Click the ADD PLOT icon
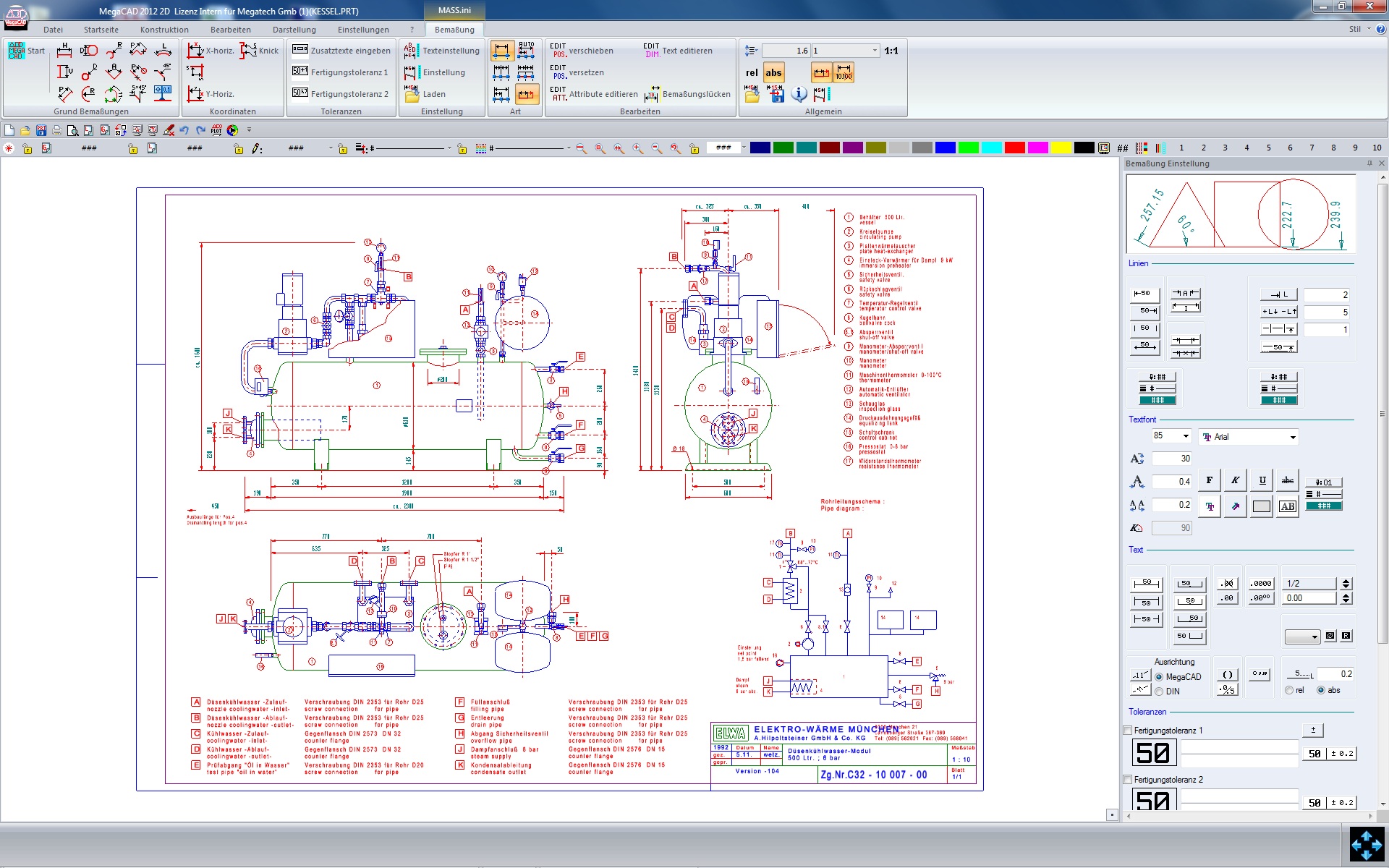Viewport: 1389px width, 868px height. coord(216,130)
